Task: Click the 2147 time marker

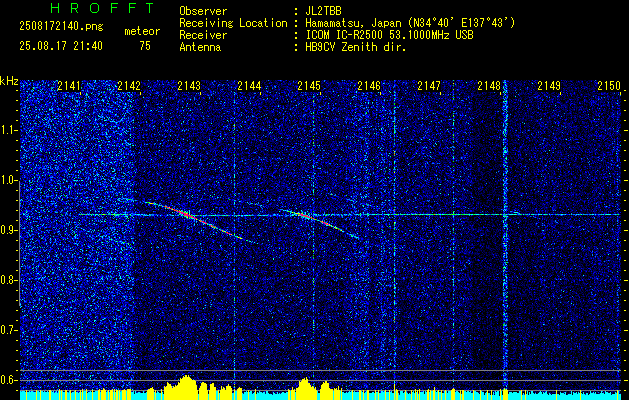Action: pyautogui.click(x=429, y=86)
